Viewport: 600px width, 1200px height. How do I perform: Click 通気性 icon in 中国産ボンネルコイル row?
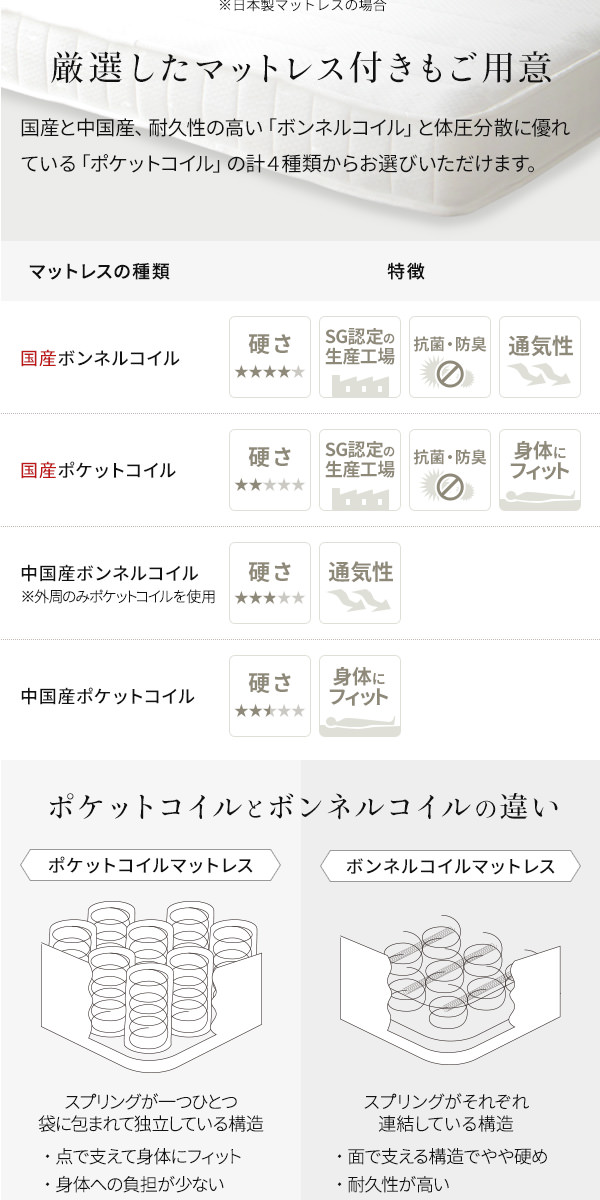tap(360, 583)
